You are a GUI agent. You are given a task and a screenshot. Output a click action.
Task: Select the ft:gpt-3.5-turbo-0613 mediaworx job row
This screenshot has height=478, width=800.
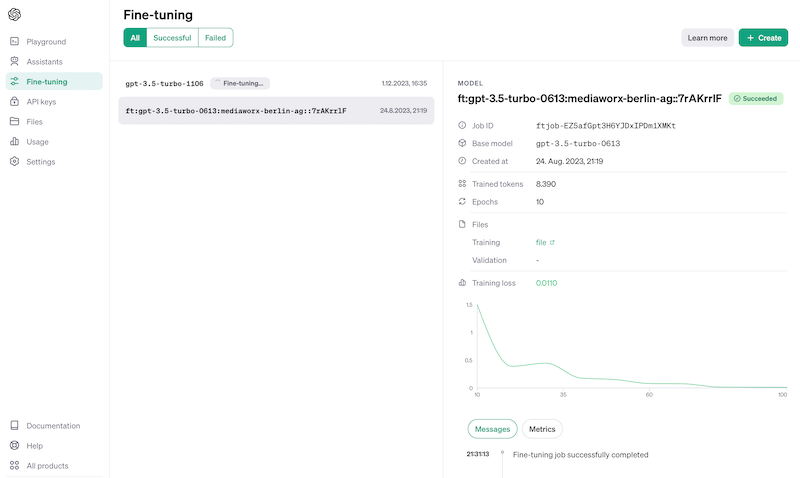click(x=276, y=111)
